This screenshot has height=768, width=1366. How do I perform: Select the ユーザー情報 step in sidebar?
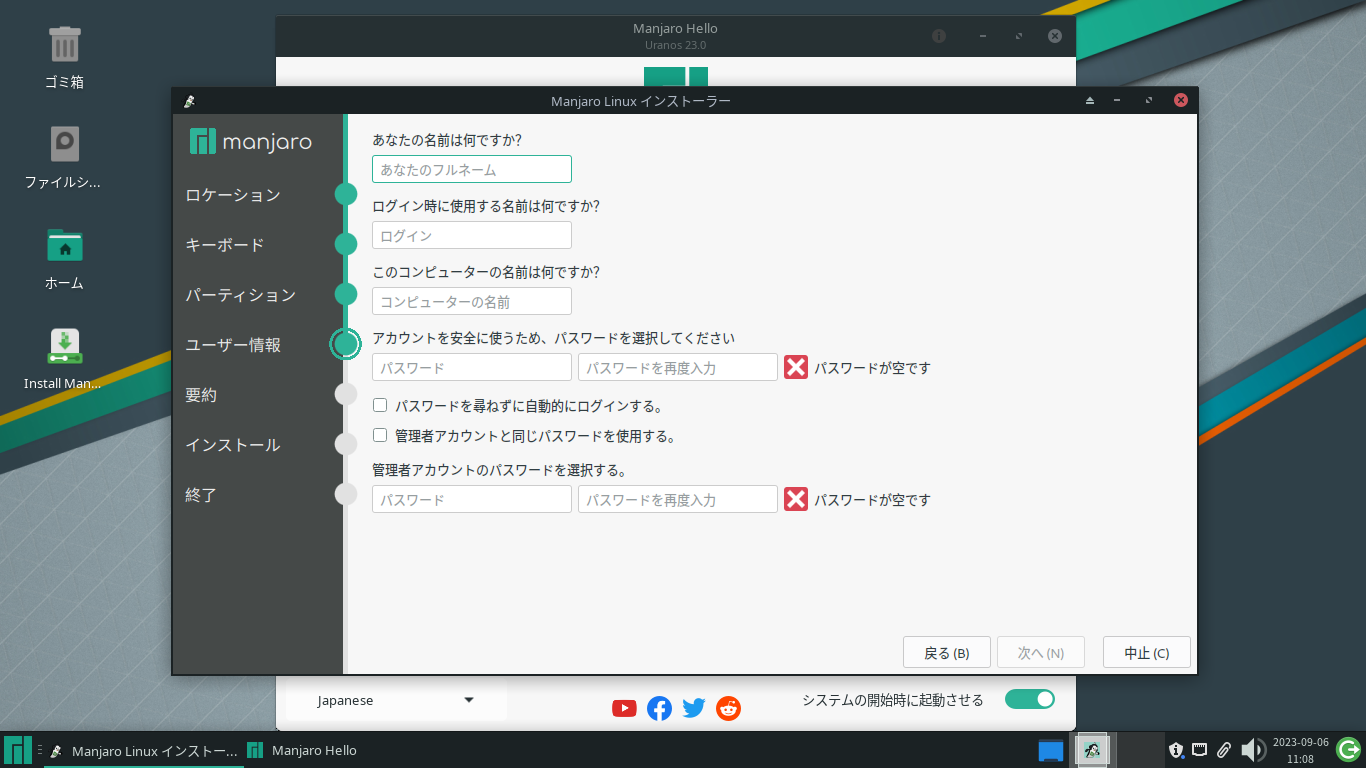(233, 345)
